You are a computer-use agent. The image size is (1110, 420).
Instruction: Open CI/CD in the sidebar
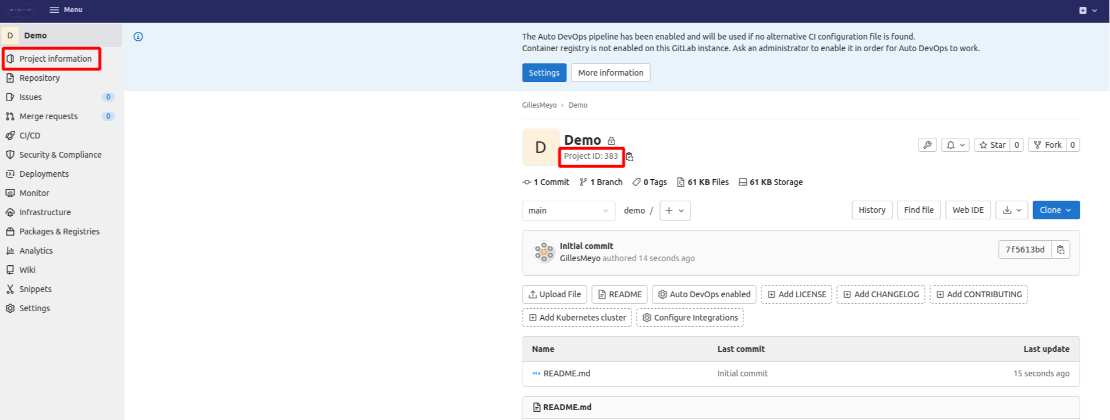(30, 135)
